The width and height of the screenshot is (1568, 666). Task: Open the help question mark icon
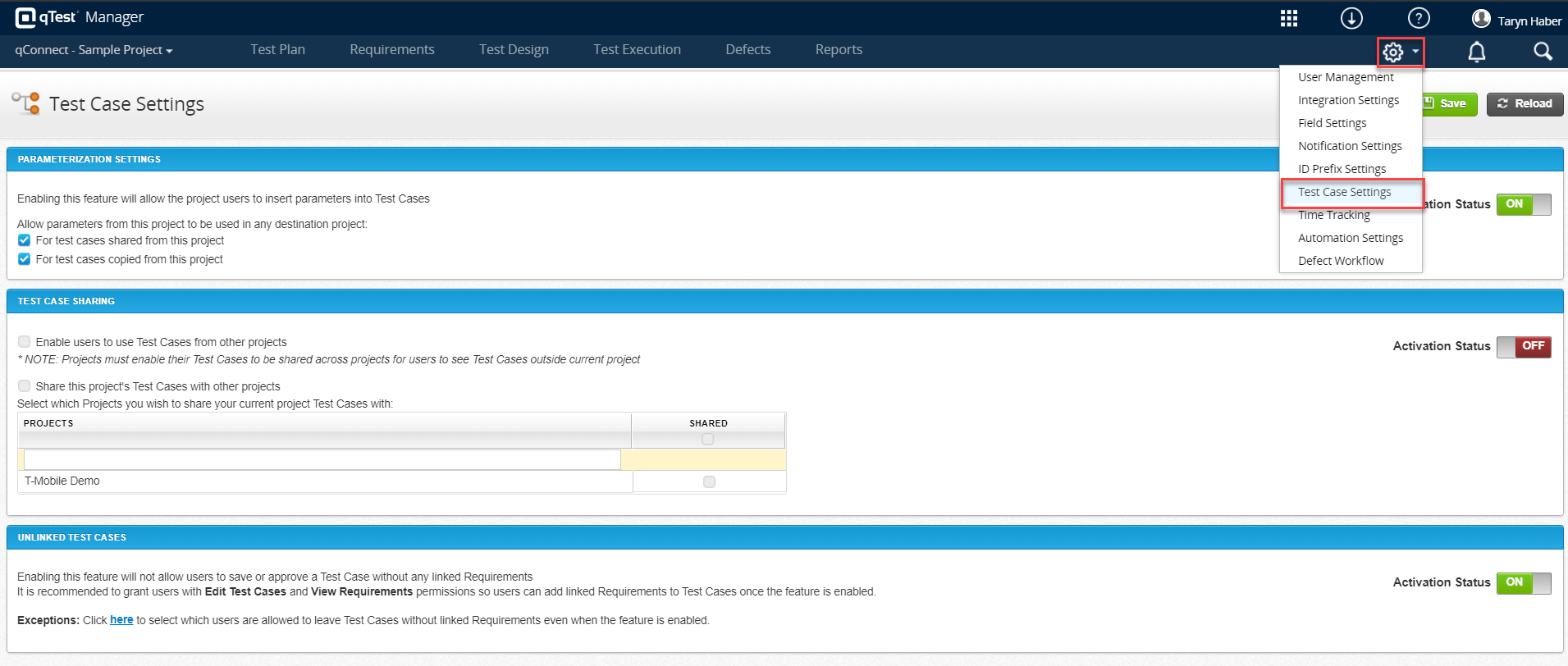pos(1419,18)
